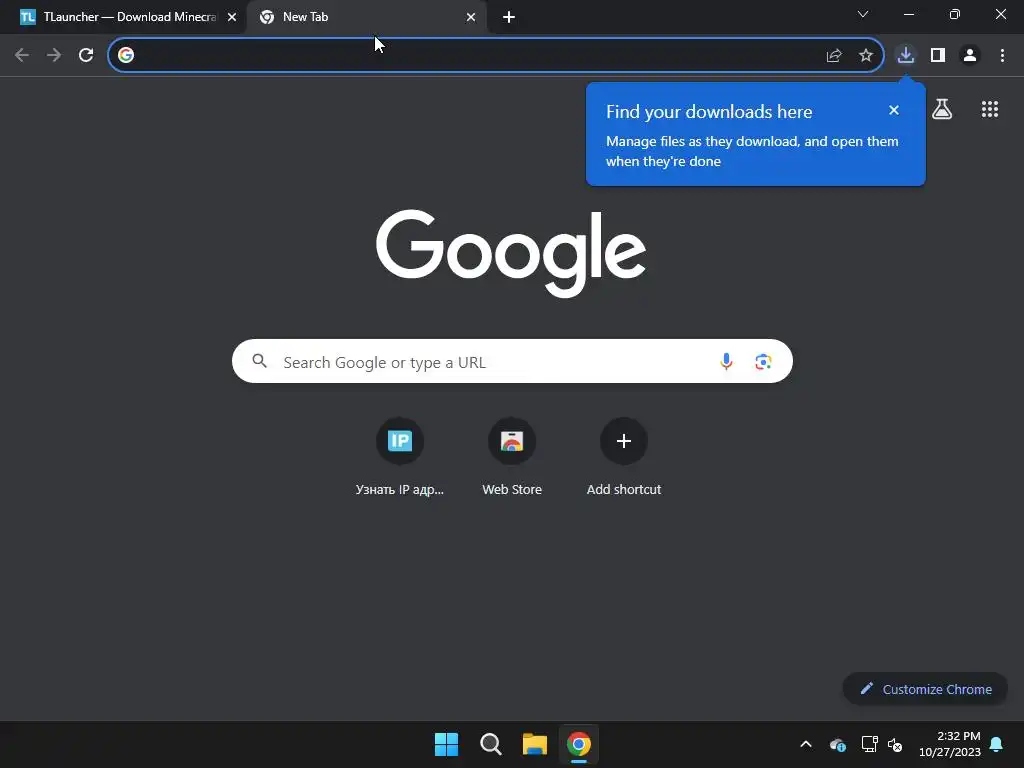The height and width of the screenshot is (768, 1024).
Task: Expand the tab search chevron
Action: pos(863,14)
